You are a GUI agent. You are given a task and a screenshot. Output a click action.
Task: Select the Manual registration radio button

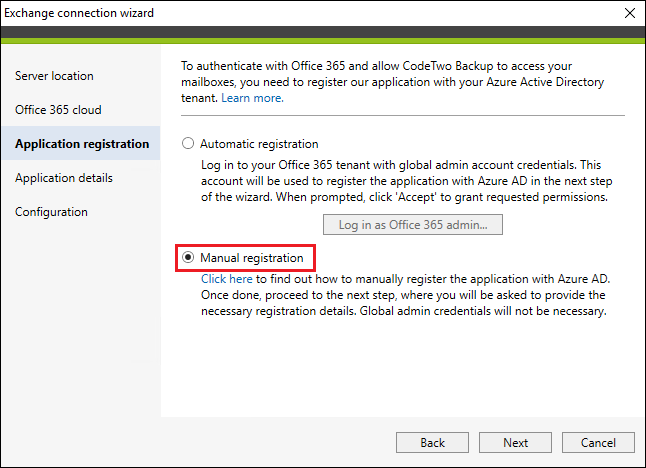click(x=188, y=257)
